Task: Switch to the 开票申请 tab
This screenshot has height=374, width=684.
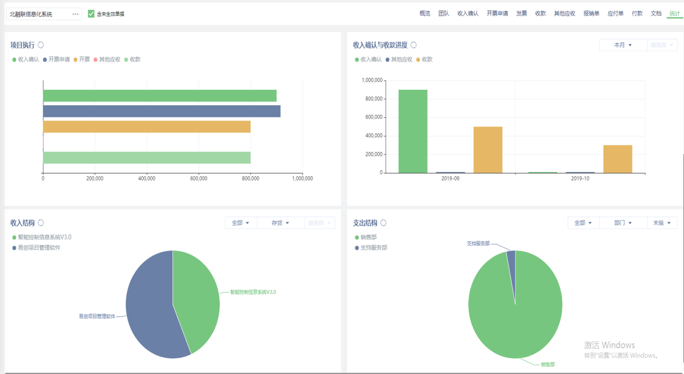Action: tap(497, 14)
